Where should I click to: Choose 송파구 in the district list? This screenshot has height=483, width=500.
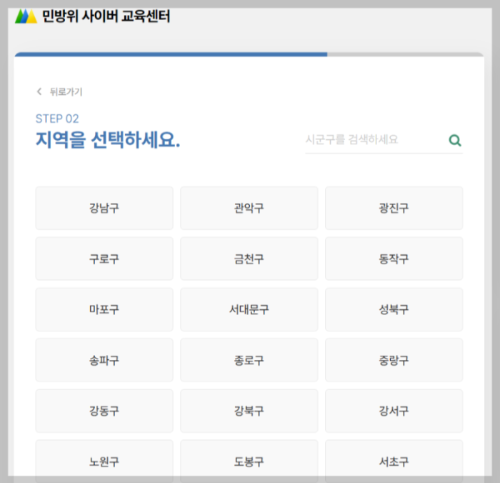(104, 360)
